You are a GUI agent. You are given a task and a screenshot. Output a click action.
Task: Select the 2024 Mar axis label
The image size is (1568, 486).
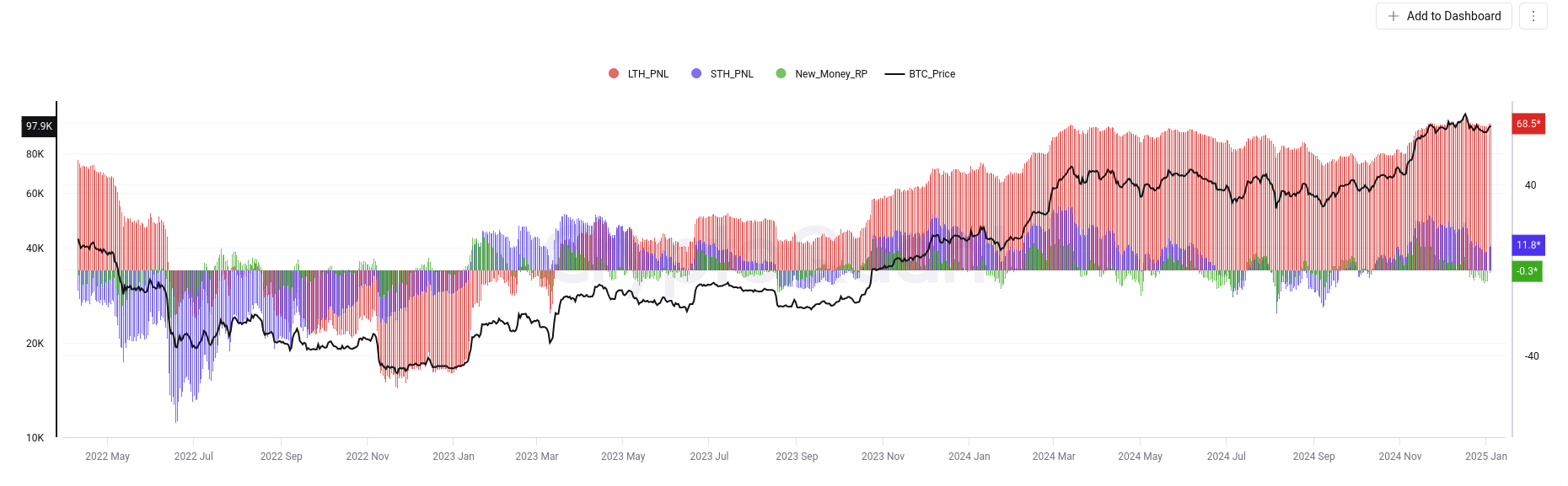click(1054, 456)
